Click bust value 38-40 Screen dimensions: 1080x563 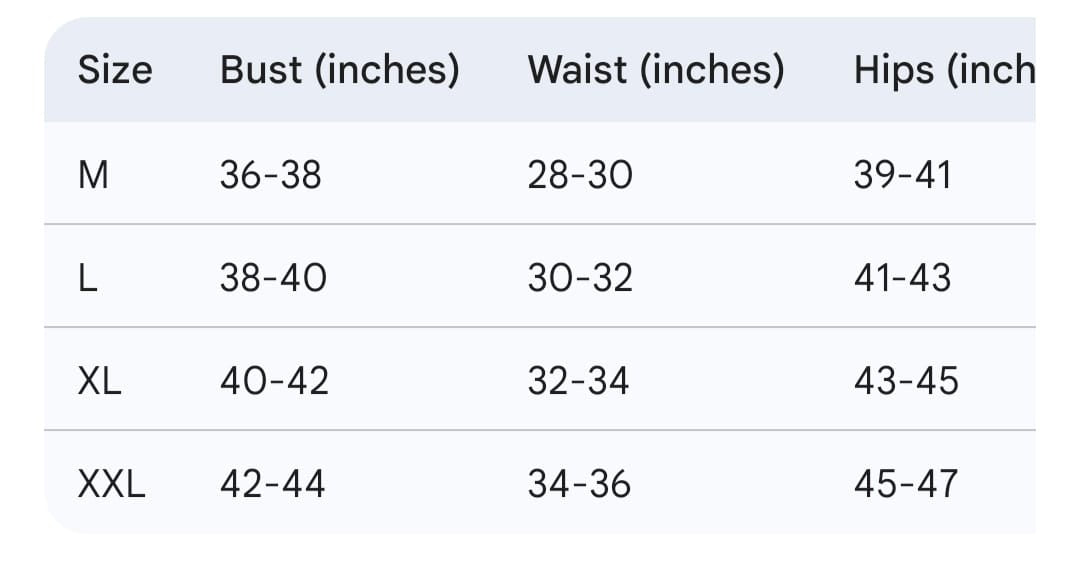(x=273, y=278)
